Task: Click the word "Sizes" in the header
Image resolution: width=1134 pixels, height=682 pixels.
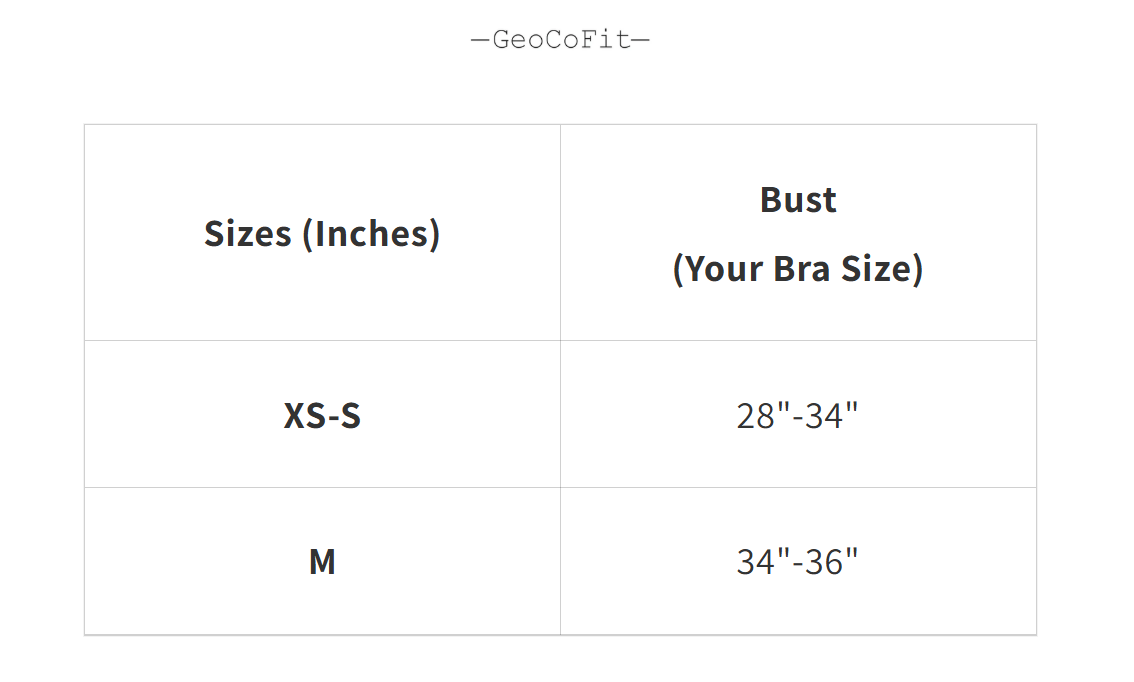Action: [x=248, y=233]
